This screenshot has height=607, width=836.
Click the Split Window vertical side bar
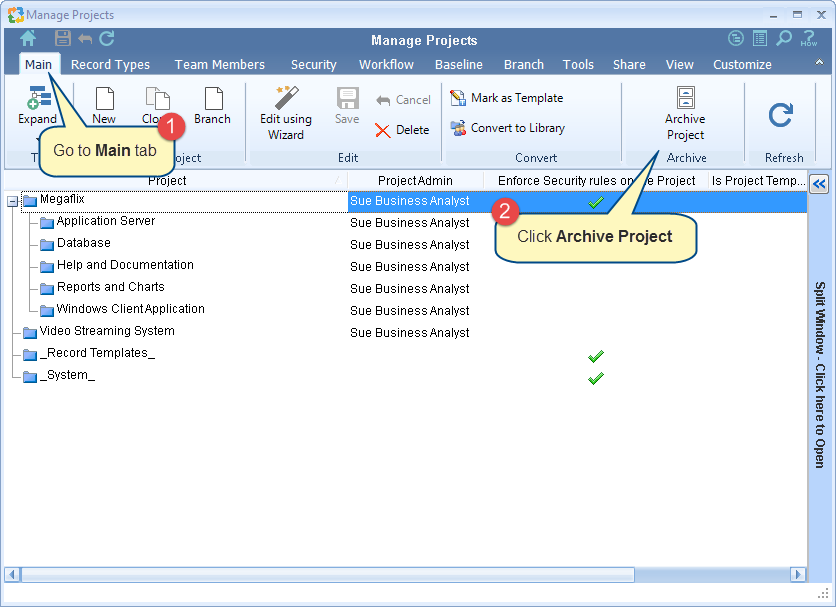click(819, 374)
